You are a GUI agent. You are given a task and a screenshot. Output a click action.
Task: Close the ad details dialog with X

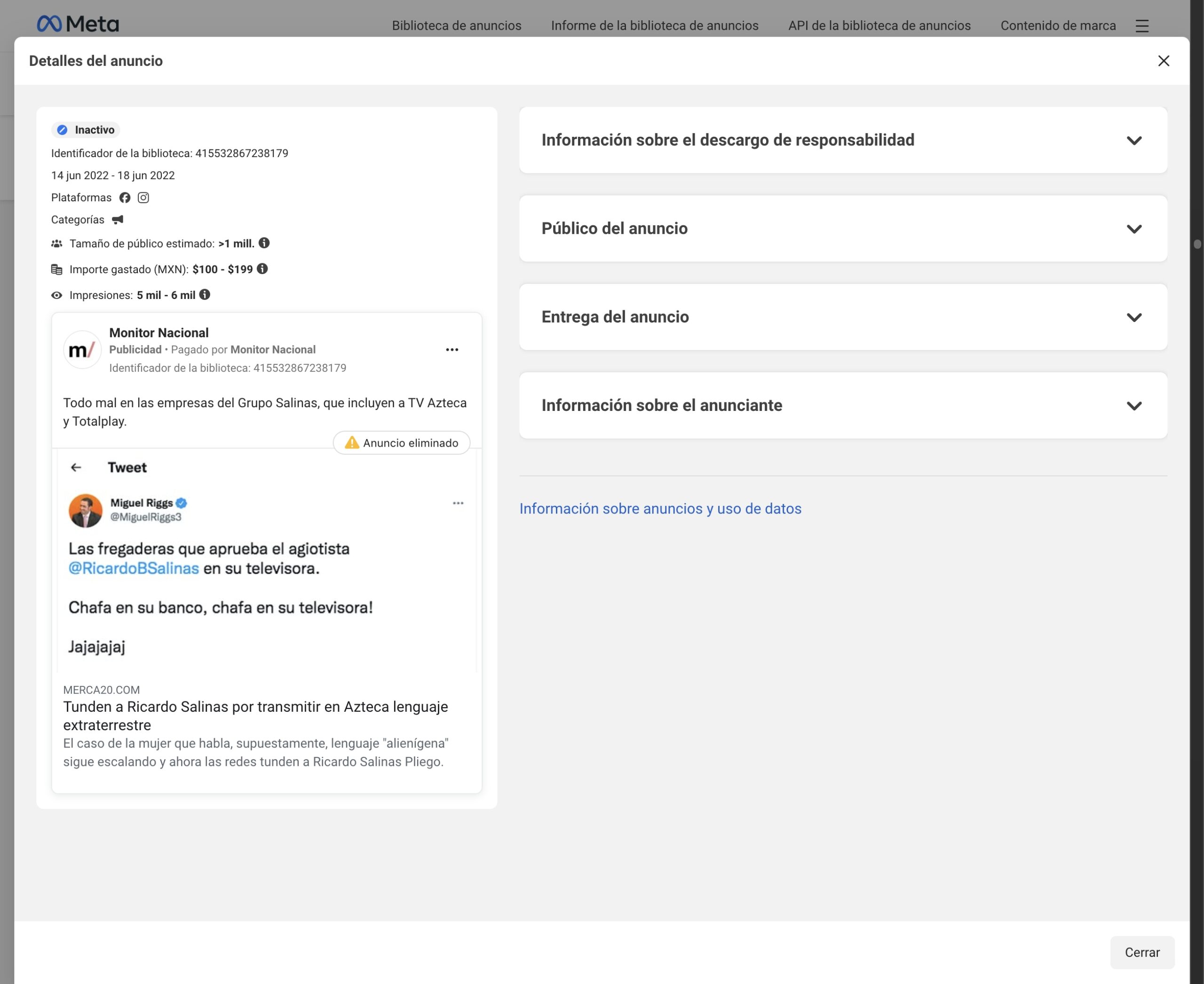[1163, 61]
